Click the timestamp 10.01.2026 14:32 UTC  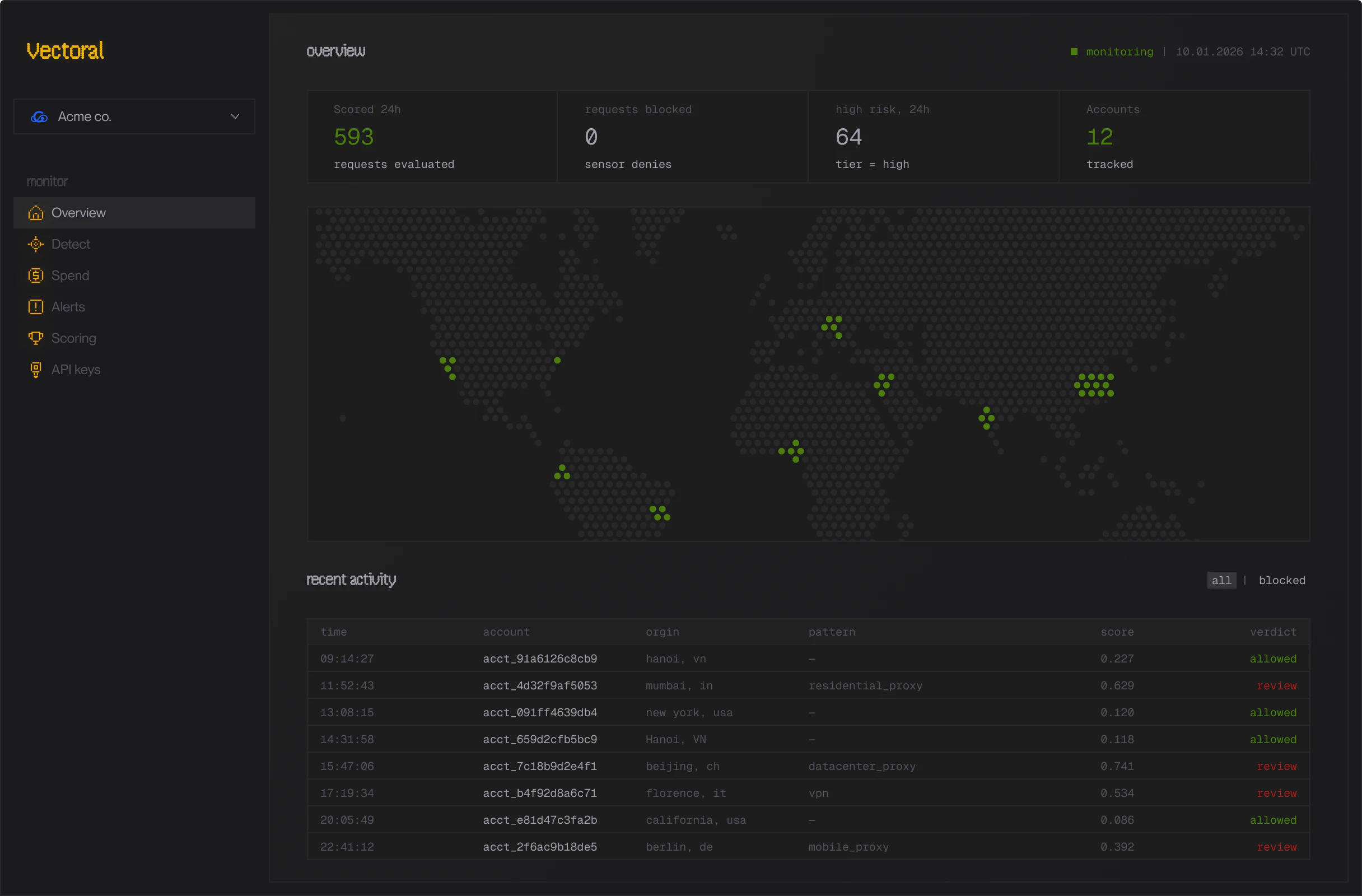[1243, 52]
